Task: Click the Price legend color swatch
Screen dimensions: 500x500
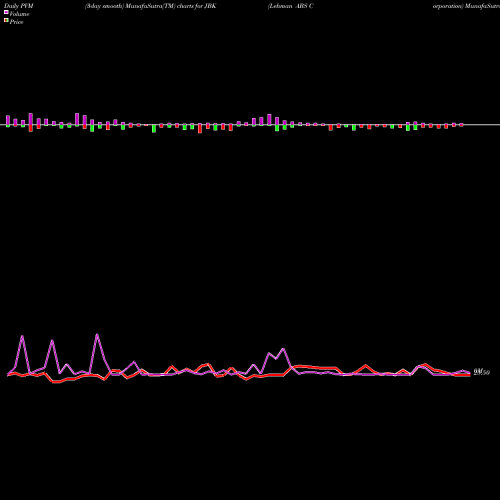Action: (x=6, y=20)
